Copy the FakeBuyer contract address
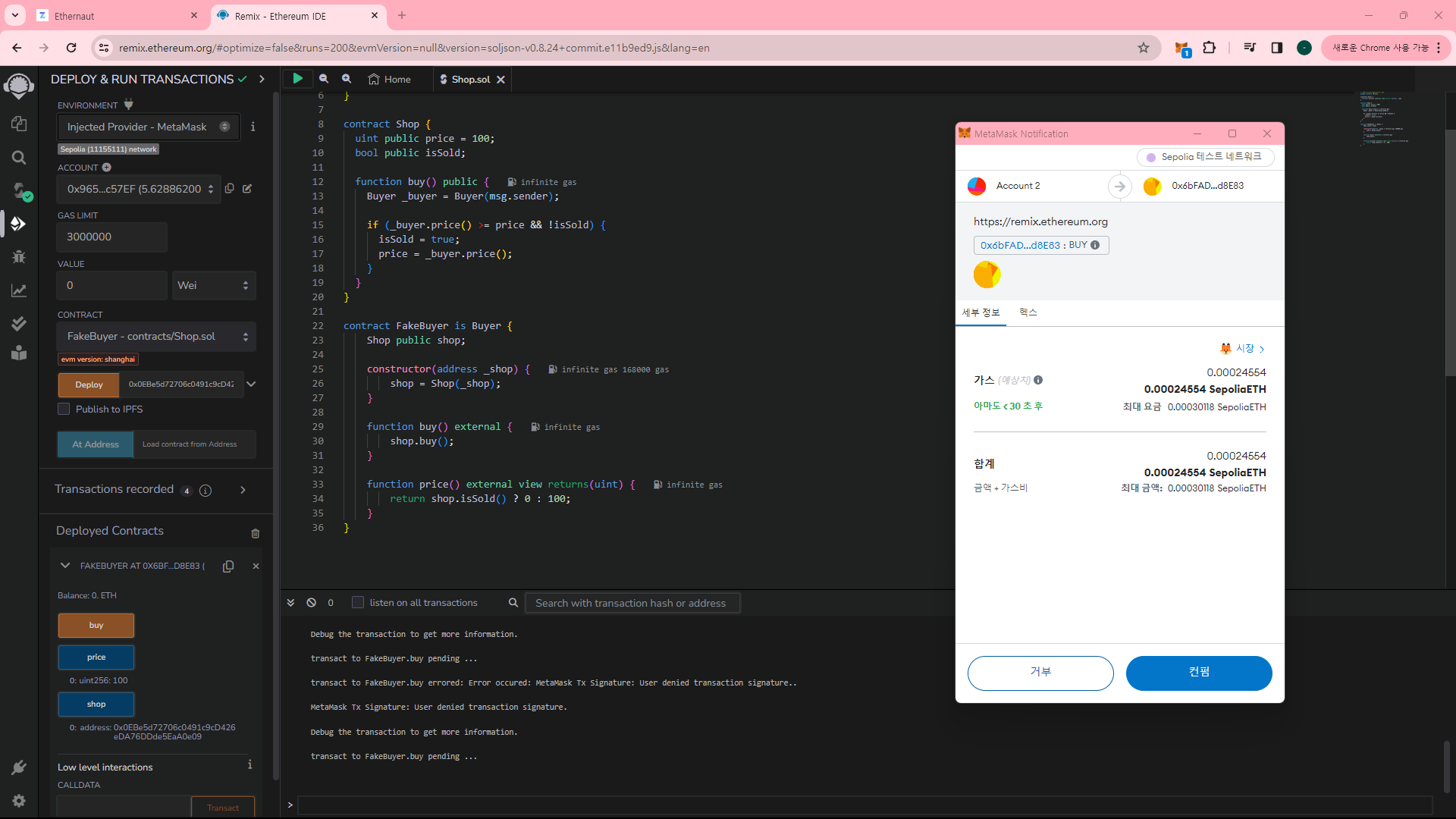 click(228, 566)
